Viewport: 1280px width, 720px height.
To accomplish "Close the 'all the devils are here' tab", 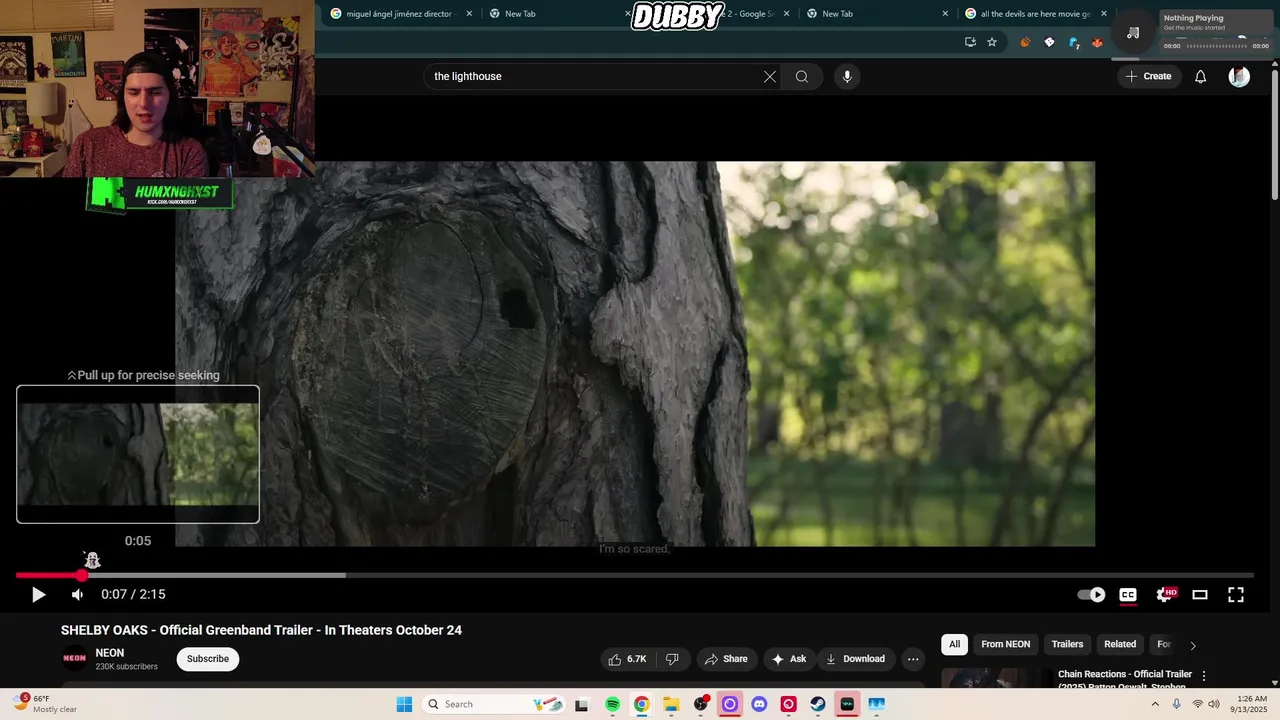I will [1104, 14].
